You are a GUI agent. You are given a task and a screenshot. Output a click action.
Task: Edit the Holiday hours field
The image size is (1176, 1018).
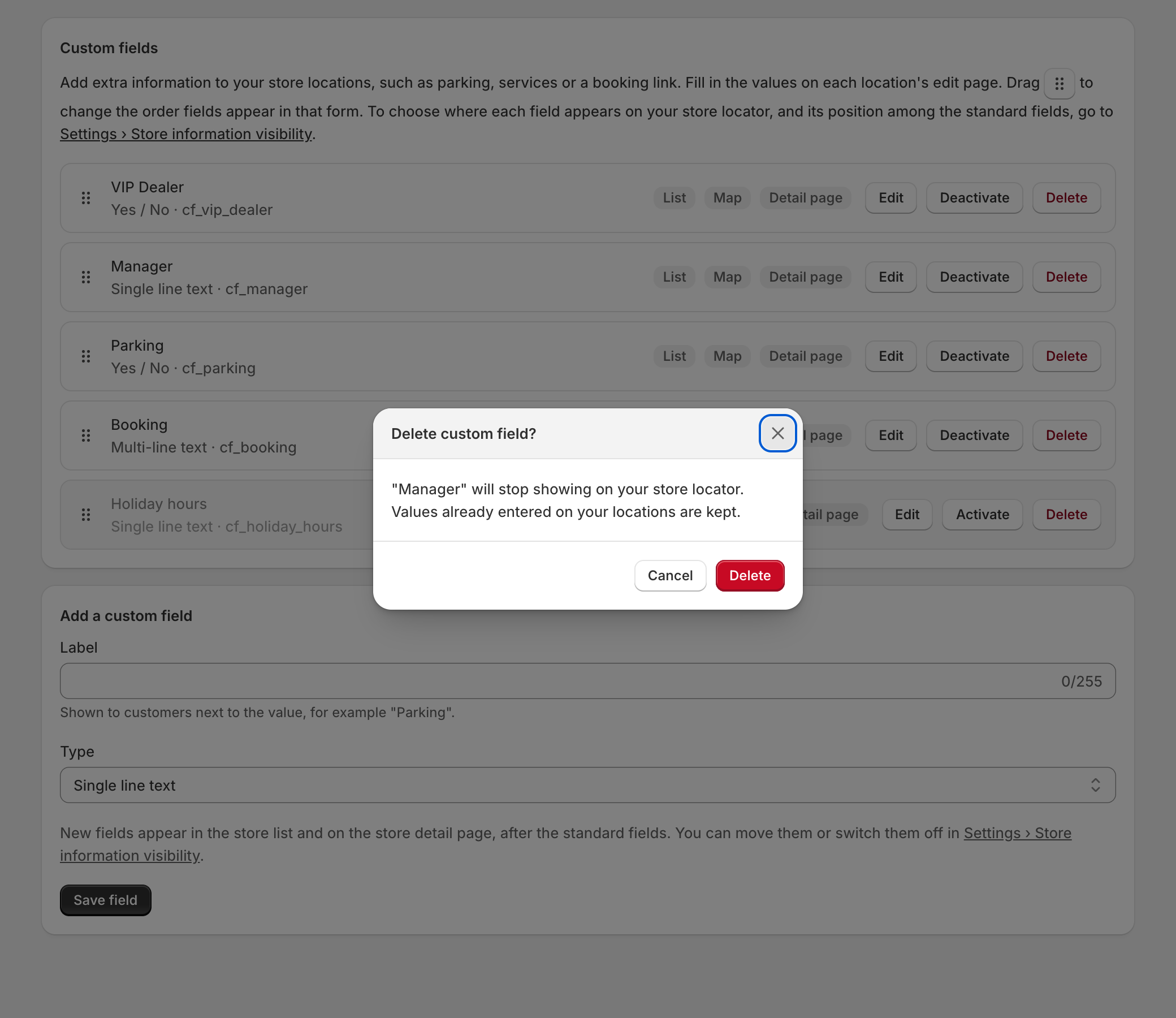tap(907, 515)
